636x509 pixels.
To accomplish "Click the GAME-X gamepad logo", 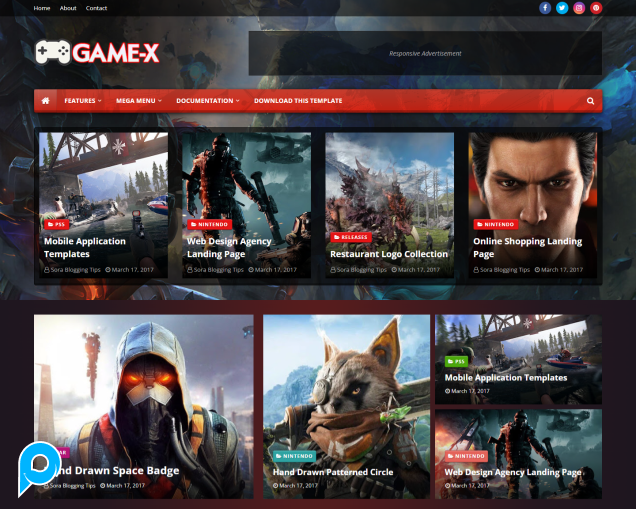I will (97, 53).
